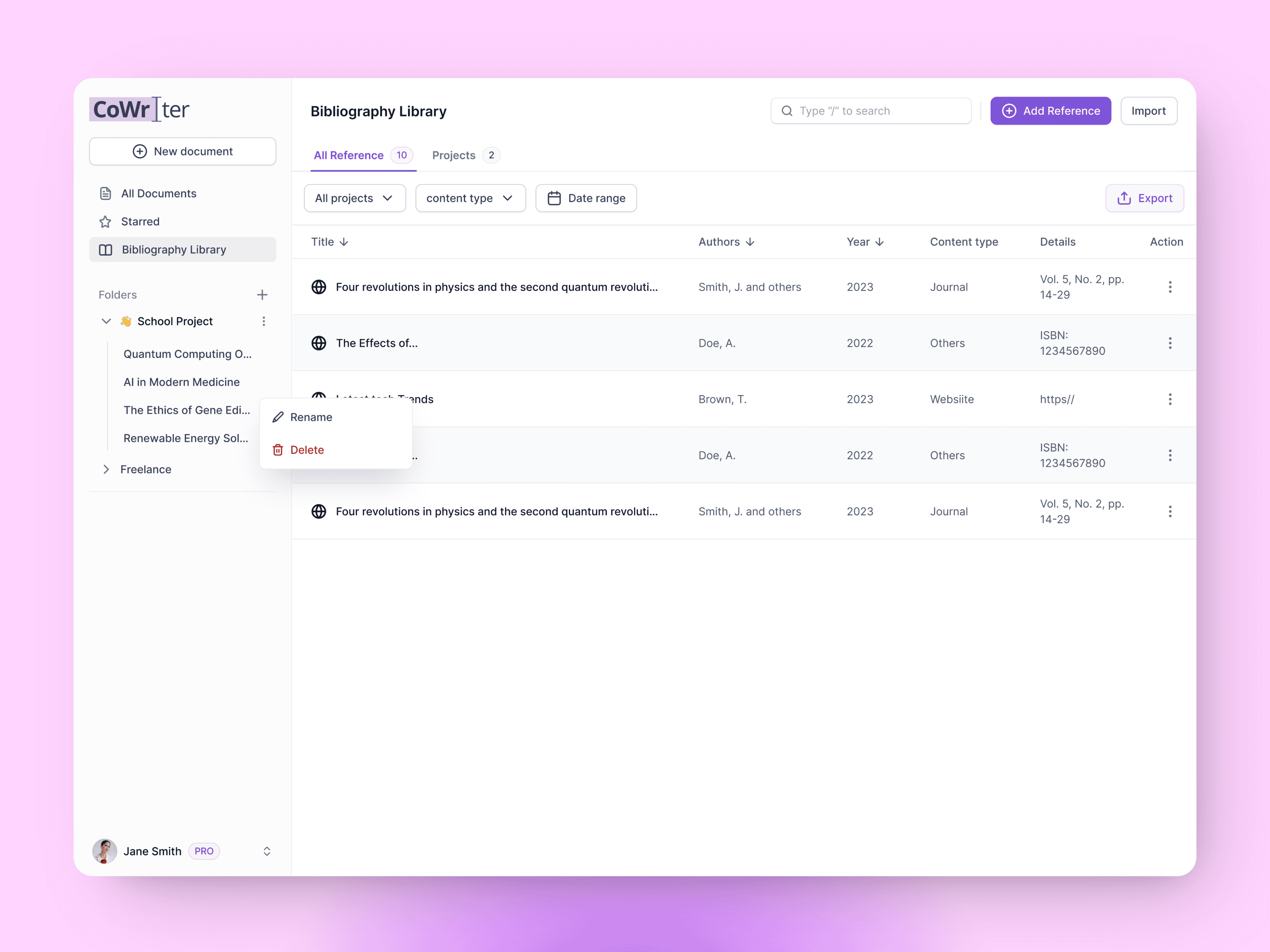Click the Bibliography Library book icon
The image size is (1270, 952).
(106, 250)
